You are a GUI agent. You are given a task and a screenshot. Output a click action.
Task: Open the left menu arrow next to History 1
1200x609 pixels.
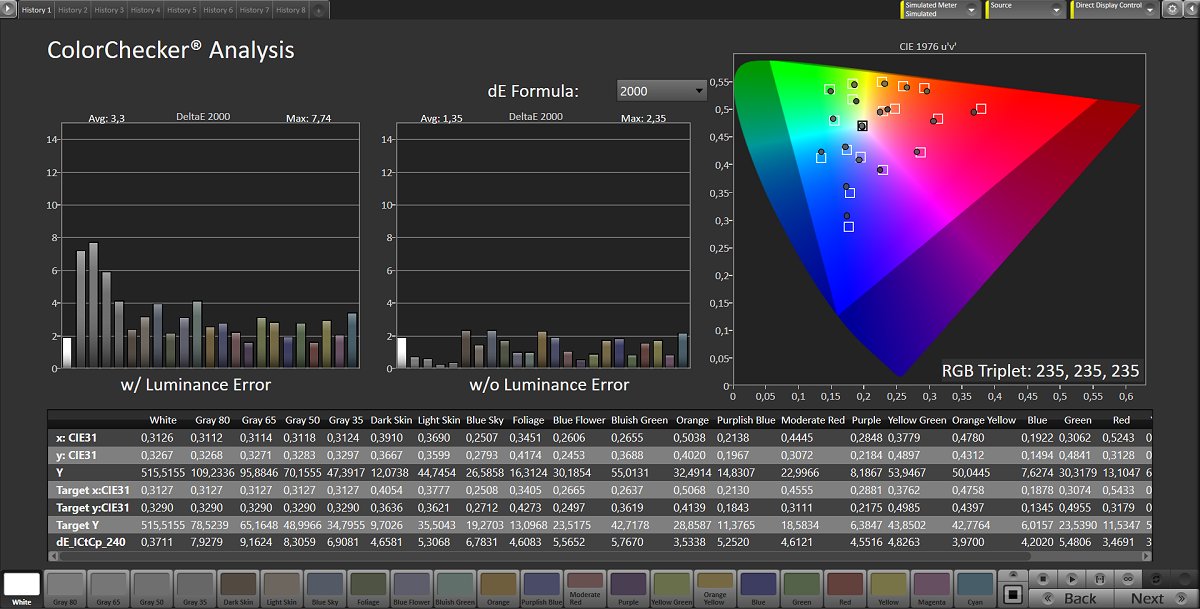8,9
